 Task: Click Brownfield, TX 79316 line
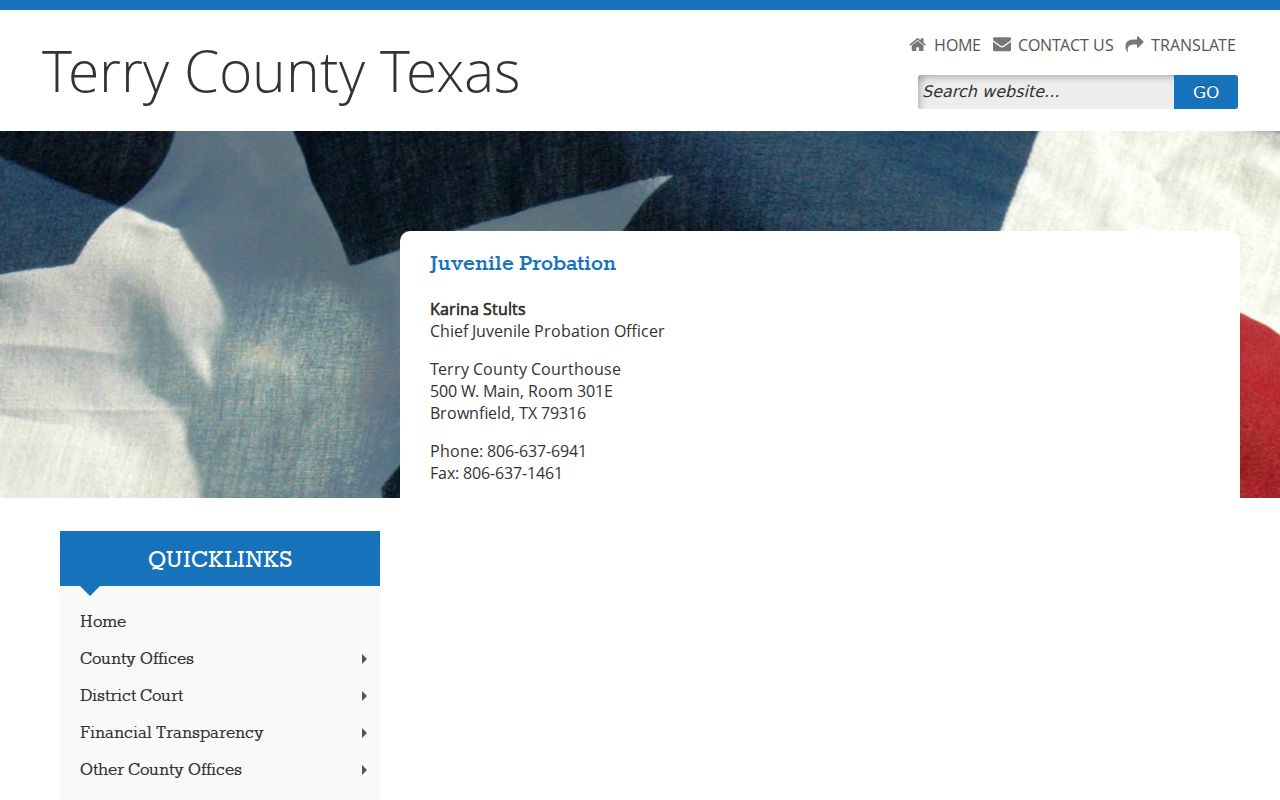coord(508,413)
